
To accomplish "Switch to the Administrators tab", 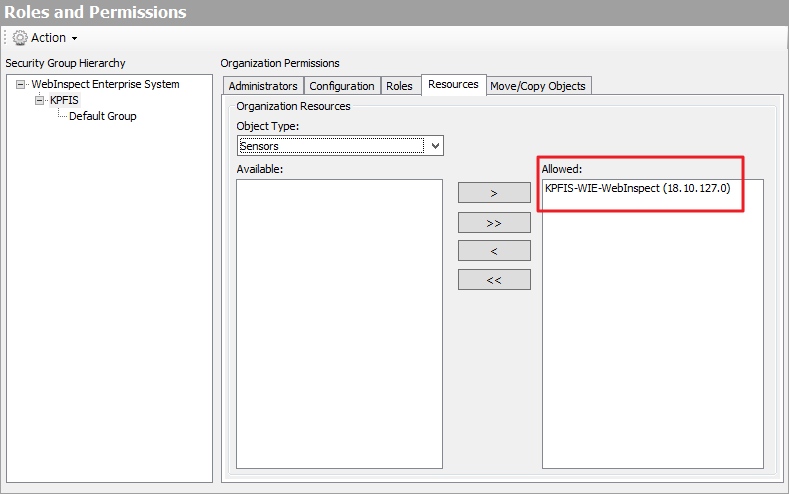I will tap(263, 86).
